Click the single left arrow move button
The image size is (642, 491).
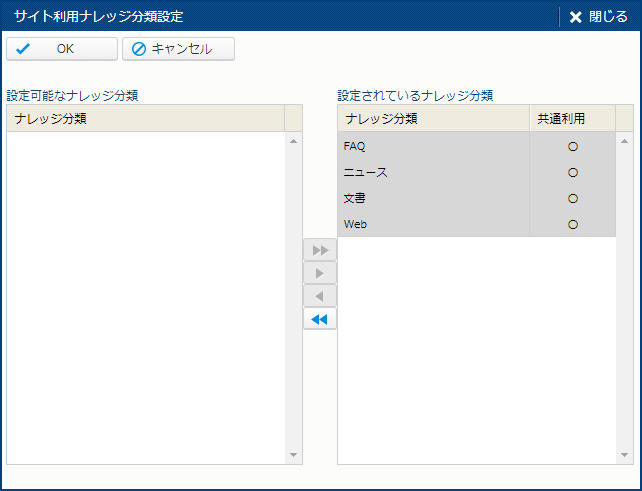point(320,296)
